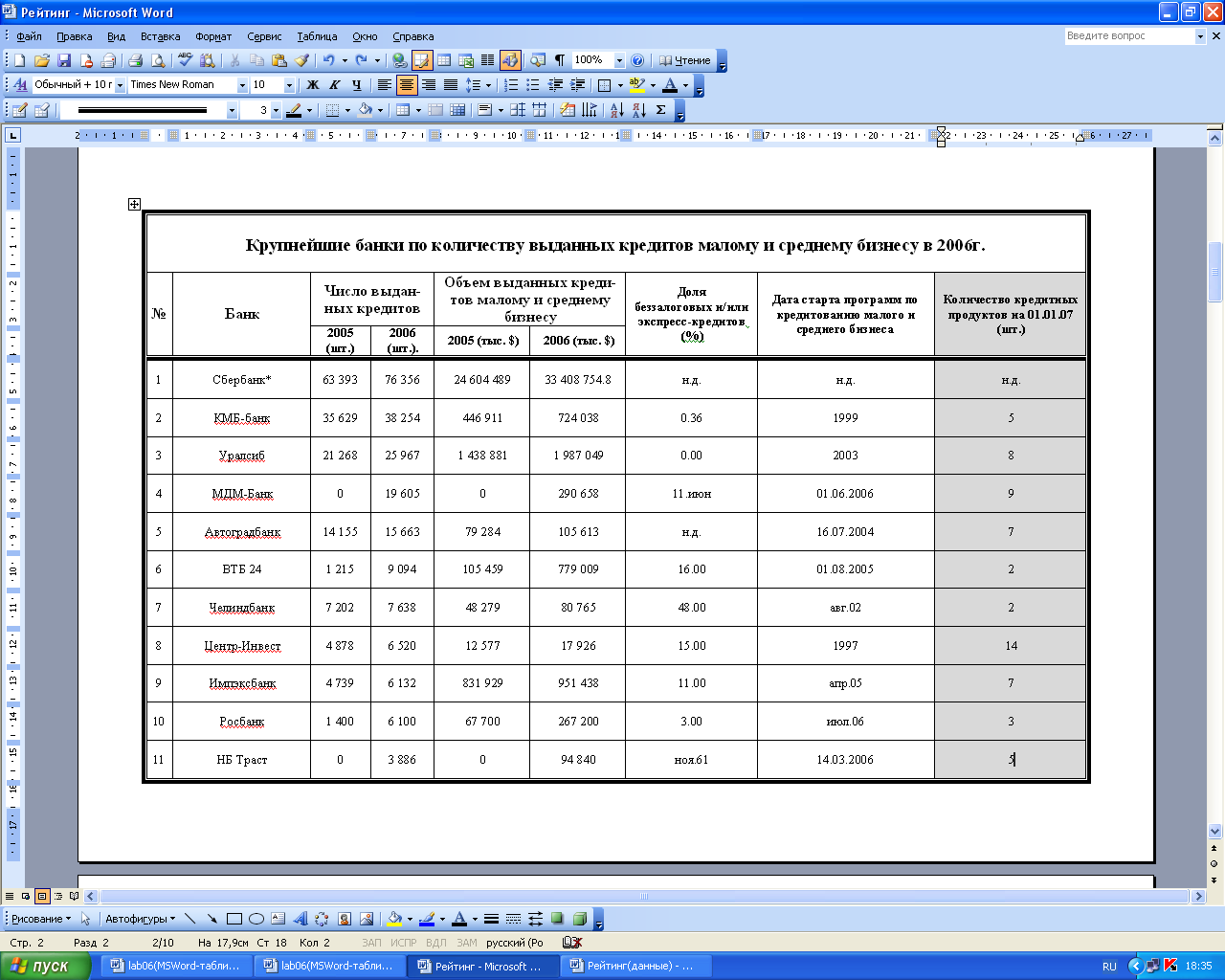Click the Open file folder icon

pyautogui.click(x=41, y=60)
